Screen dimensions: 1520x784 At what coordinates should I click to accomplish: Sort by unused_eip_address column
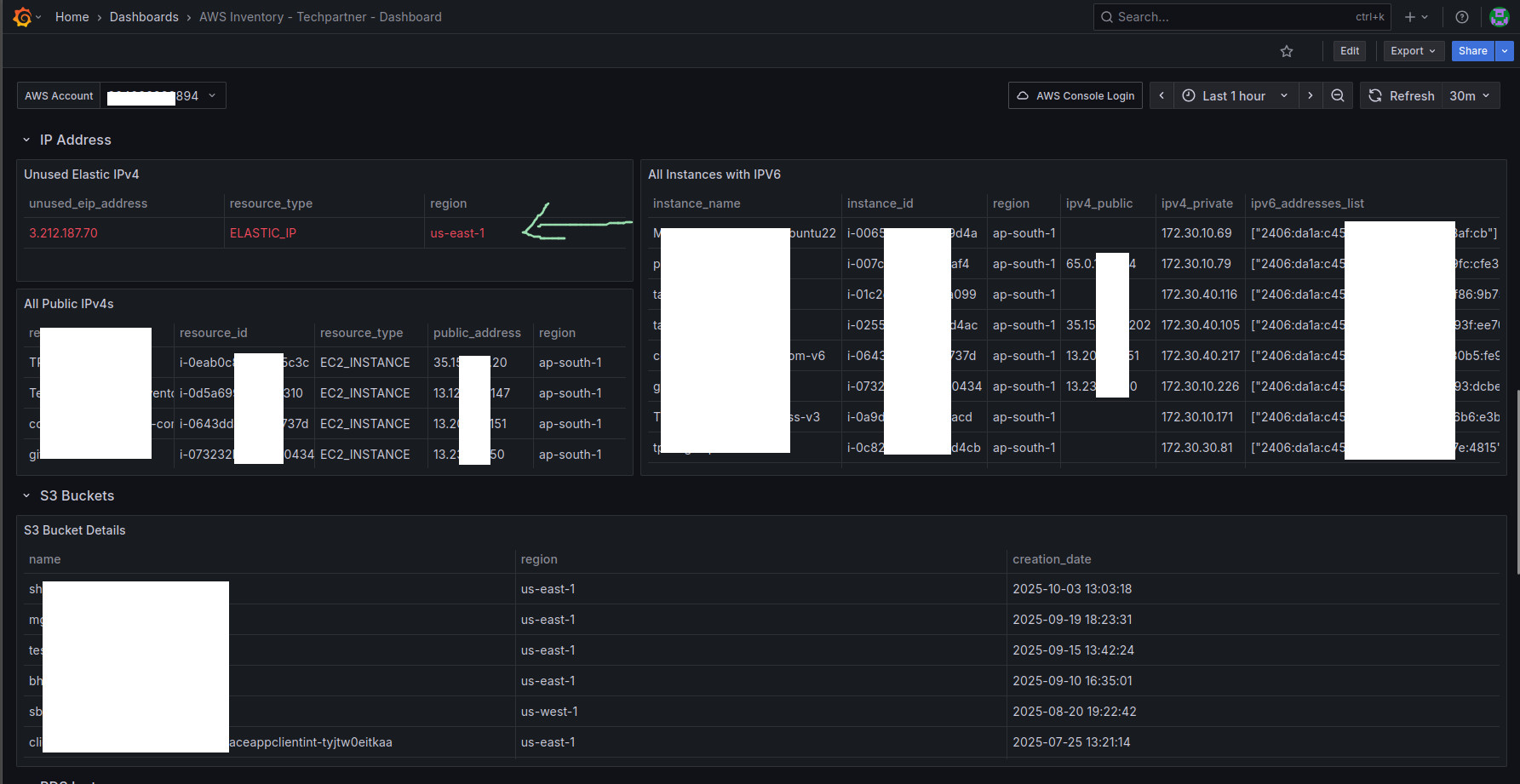coord(89,203)
